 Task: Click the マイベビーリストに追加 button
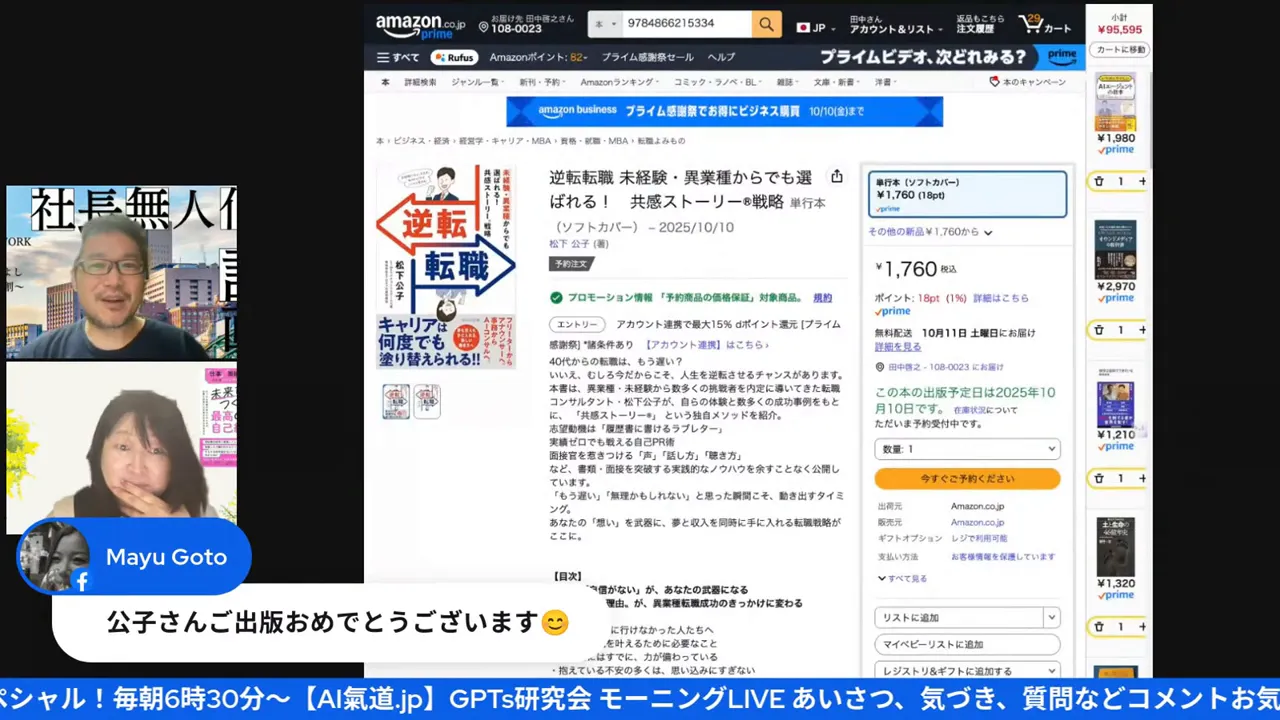[x=967, y=645]
